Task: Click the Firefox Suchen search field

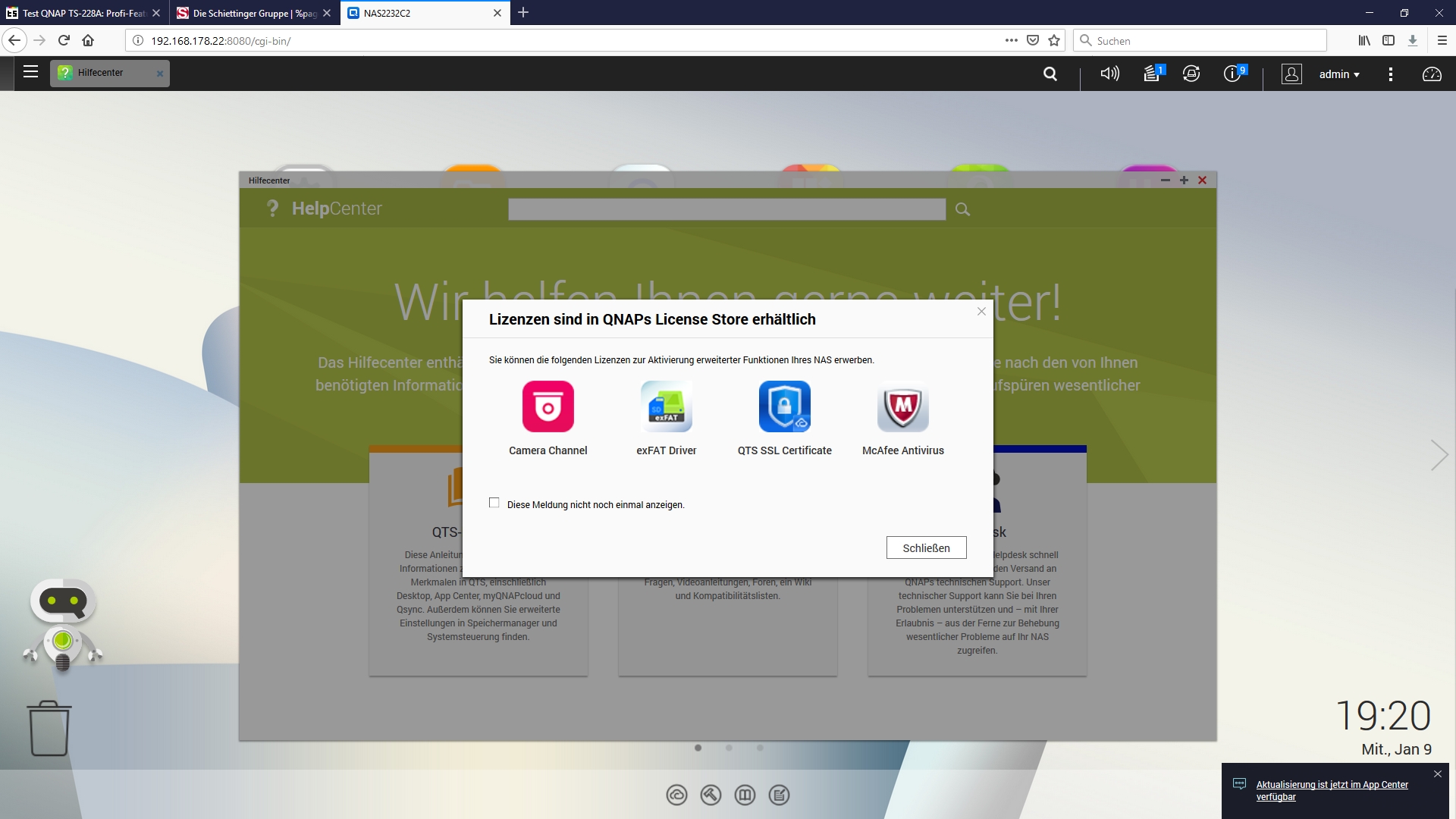Action: 1206,41
